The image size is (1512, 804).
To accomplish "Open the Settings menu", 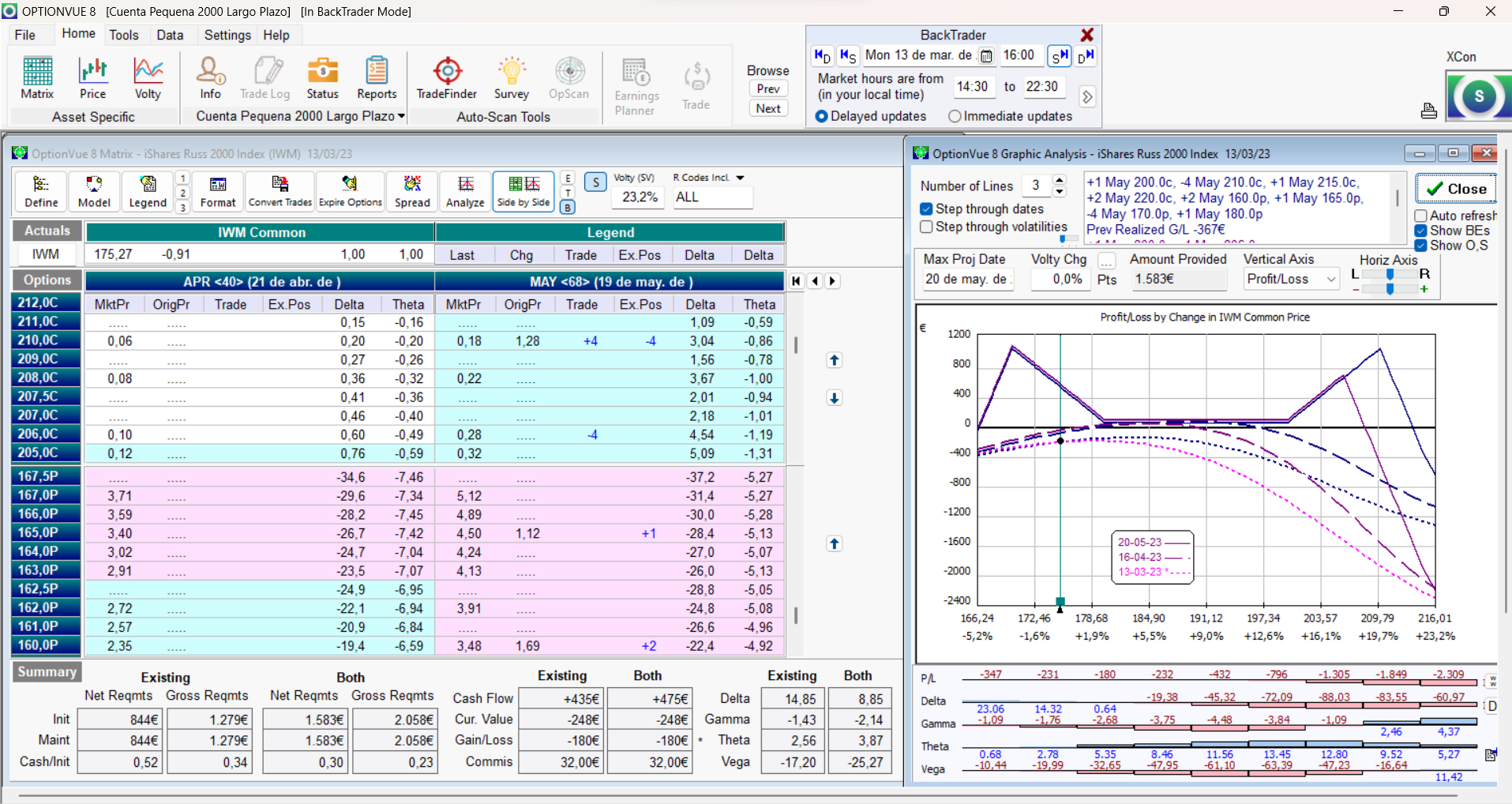I will click(x=227, y=35).
